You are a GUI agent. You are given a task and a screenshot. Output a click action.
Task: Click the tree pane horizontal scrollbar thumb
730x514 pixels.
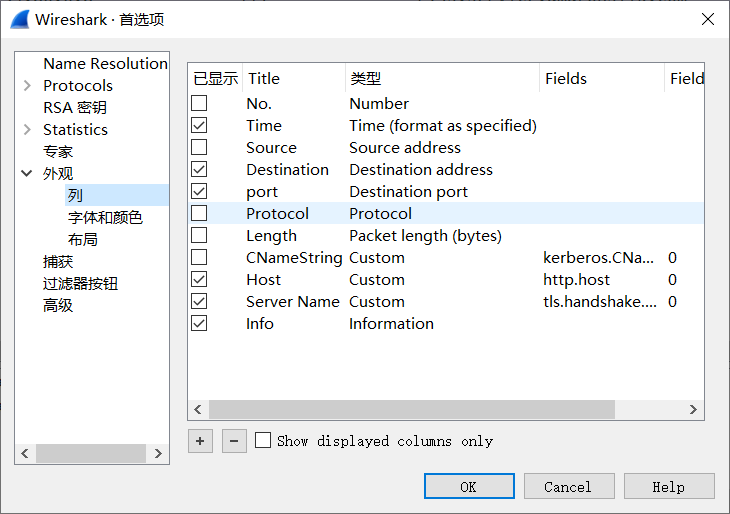[91, 453]
